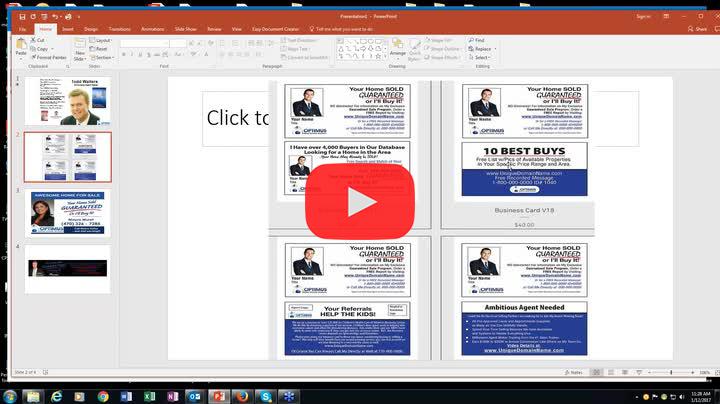Select the third slide thumbnail
The height and width of the screenshot is (404, 720).
(x=67, y=212)
